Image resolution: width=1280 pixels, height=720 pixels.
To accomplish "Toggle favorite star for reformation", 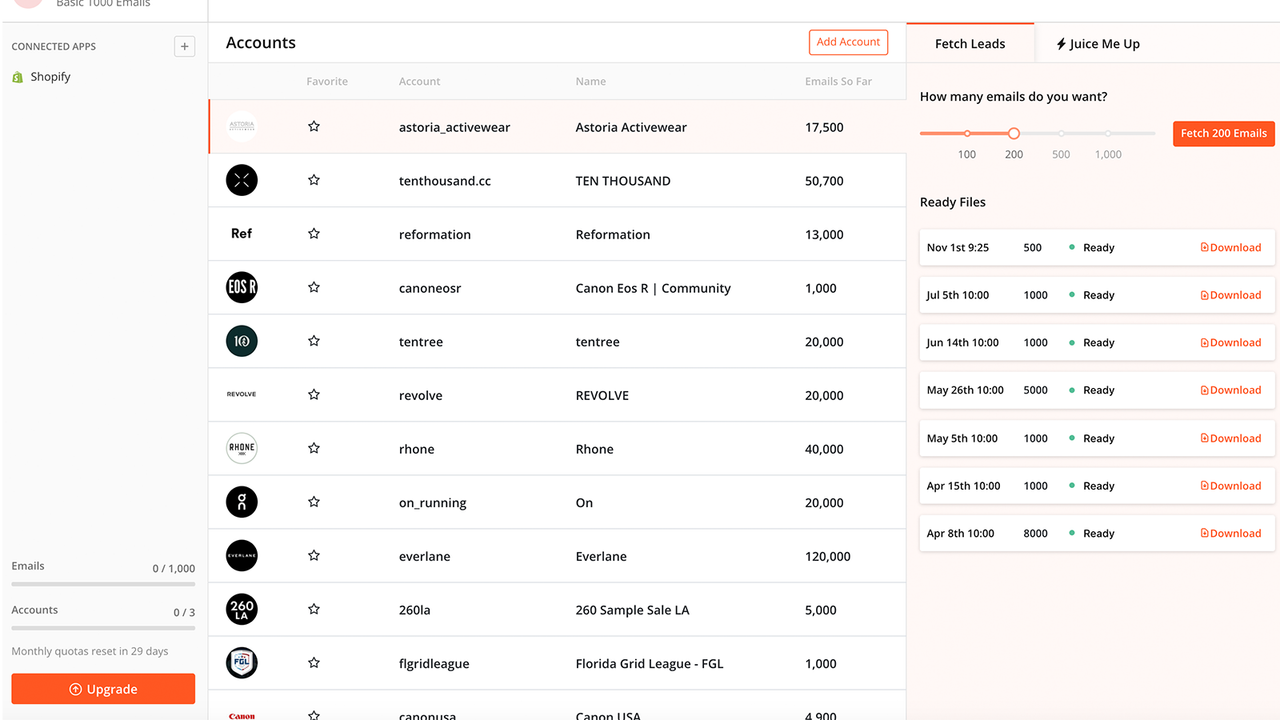I will [x=314, y=234].
